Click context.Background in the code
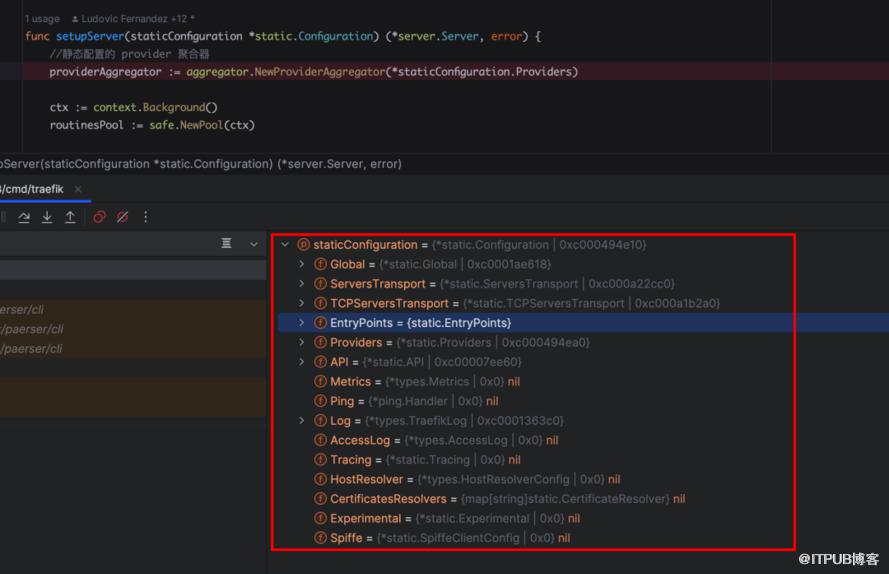Screen dimensions: 889x574 (x=149, y=107)
